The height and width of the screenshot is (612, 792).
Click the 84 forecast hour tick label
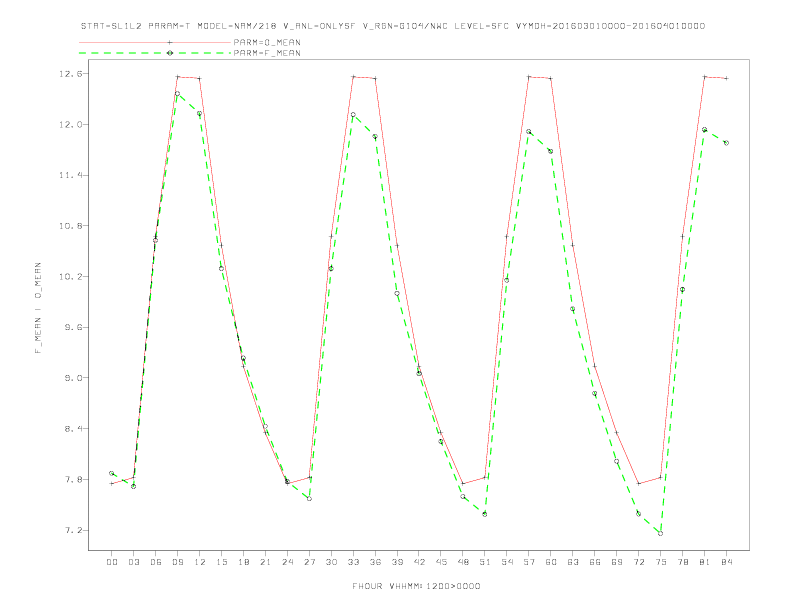(726, 562)
